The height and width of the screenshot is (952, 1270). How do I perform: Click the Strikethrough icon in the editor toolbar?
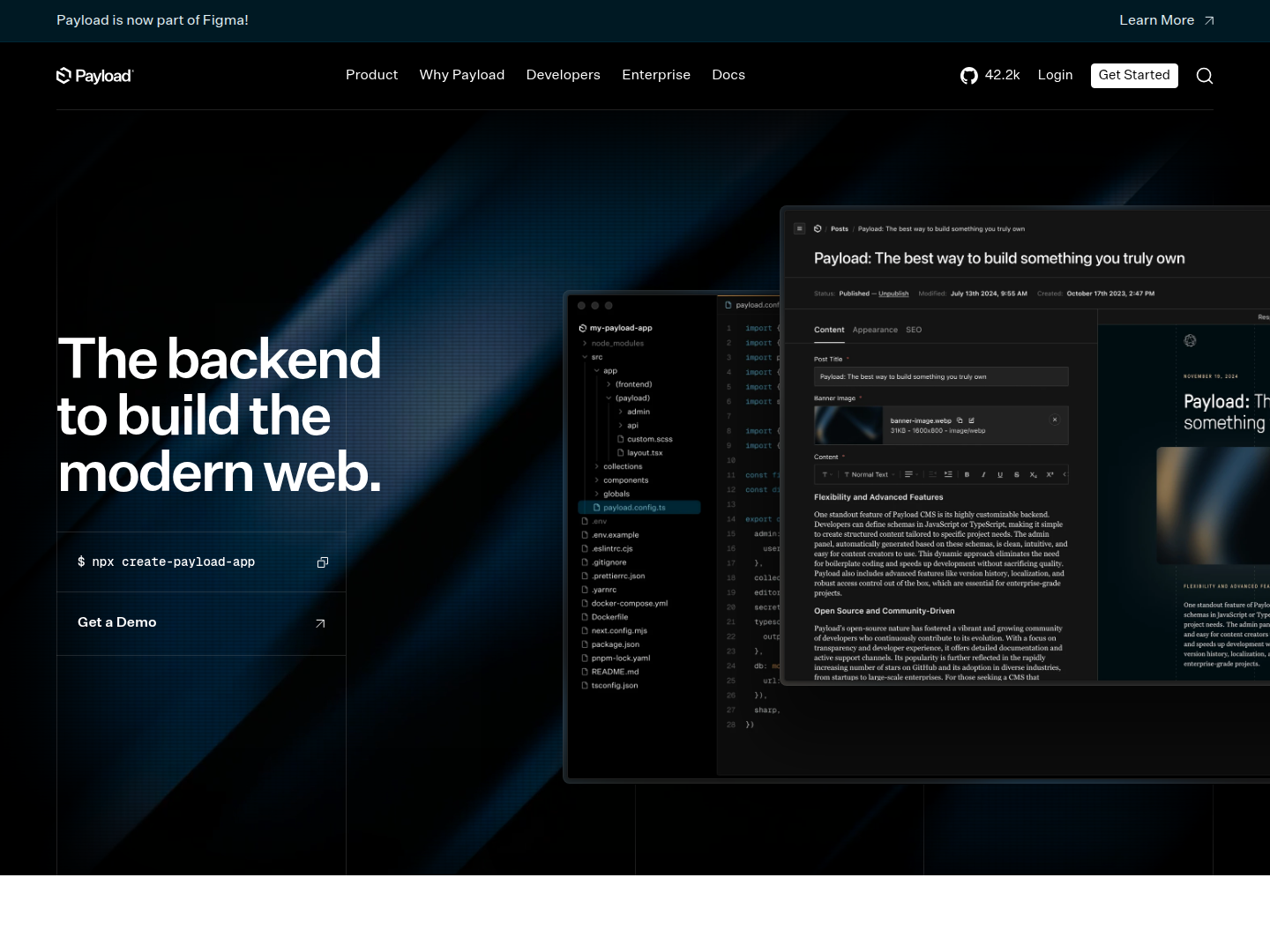(1017, 474)
